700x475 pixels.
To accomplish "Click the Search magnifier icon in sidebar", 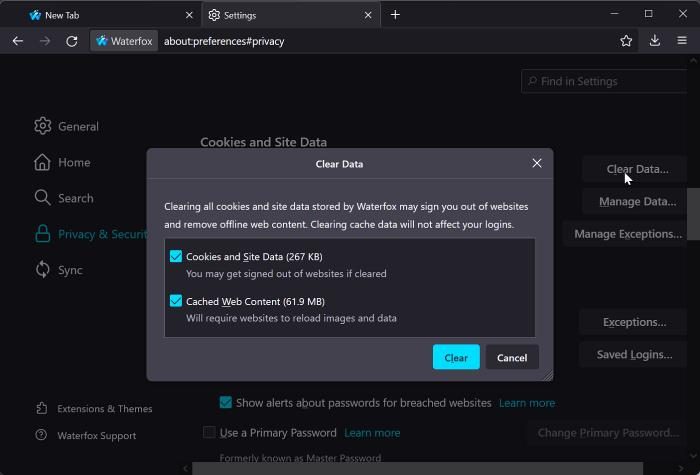I will click(x=42, y=198).
